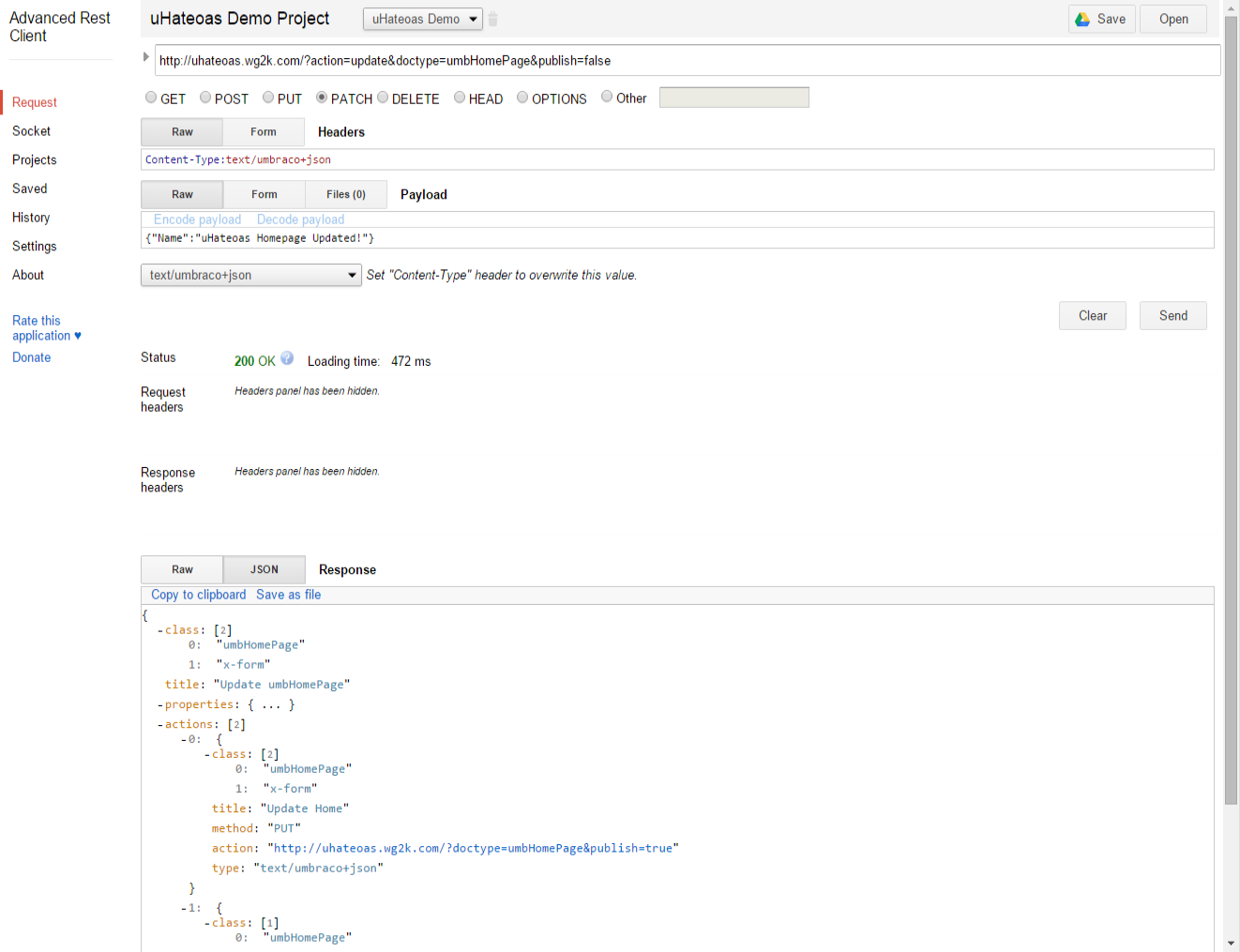Click the Save button

(1102, 19)
